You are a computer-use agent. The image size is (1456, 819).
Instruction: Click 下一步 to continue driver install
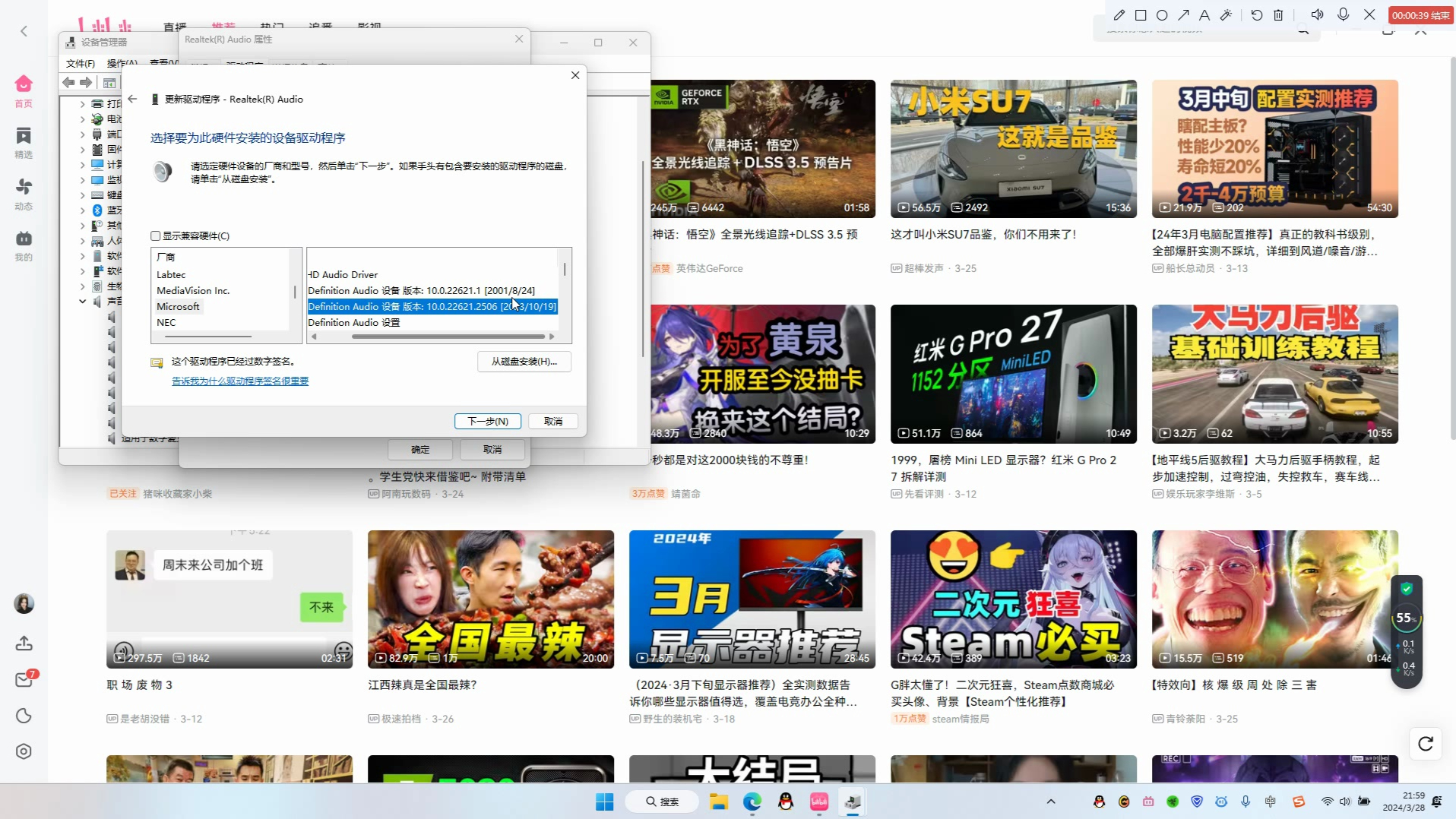[x=488, y=421]
